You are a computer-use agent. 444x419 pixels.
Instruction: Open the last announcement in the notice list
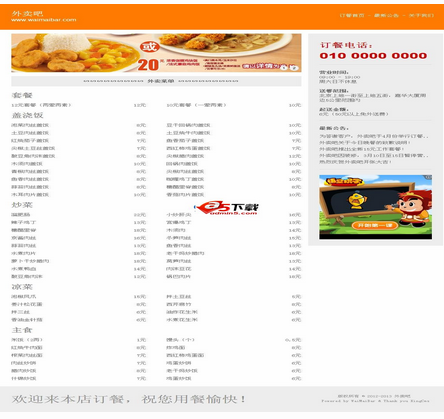[x=355, y=162]
